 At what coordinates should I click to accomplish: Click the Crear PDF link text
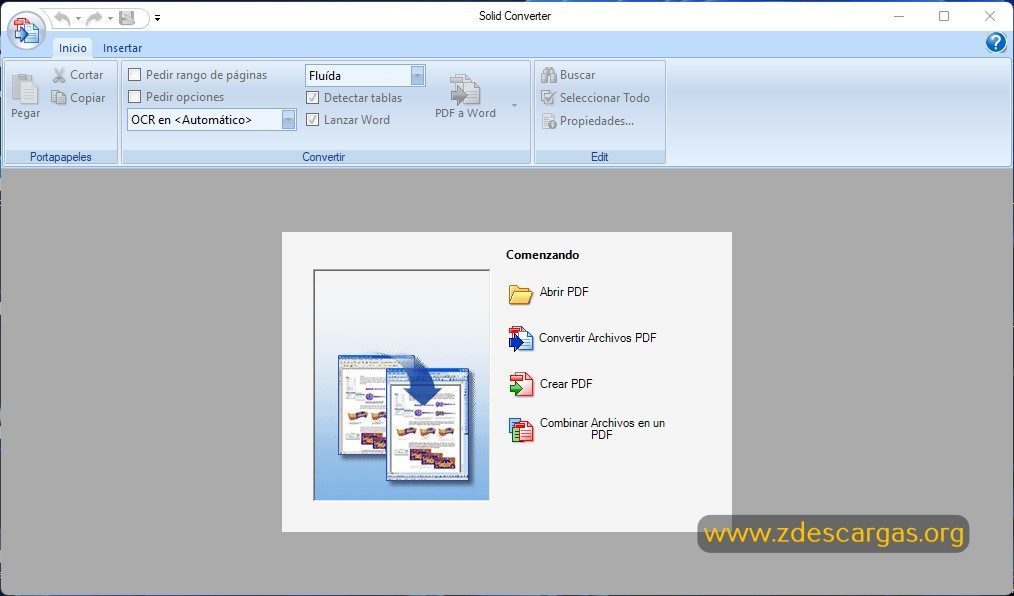pyautogui.click(x=566, y=383)
